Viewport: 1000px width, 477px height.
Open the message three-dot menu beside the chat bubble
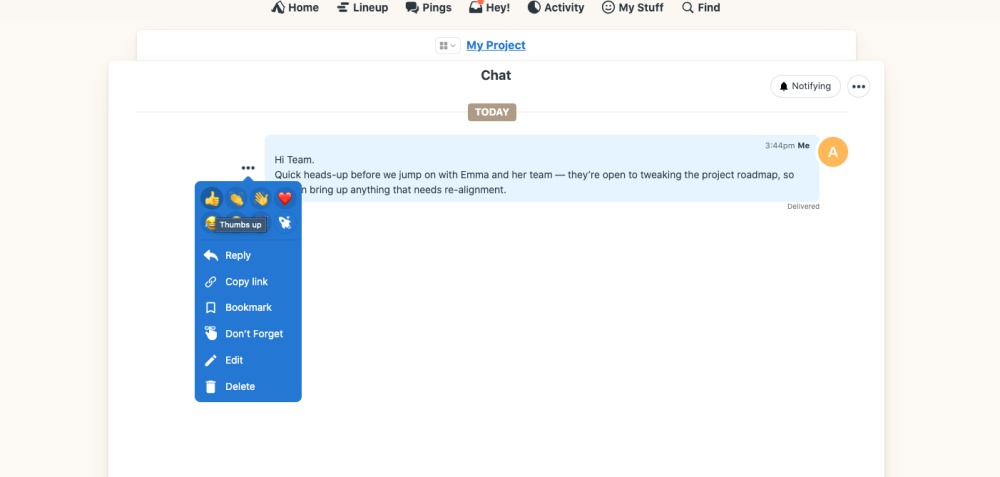click(248, 168)
